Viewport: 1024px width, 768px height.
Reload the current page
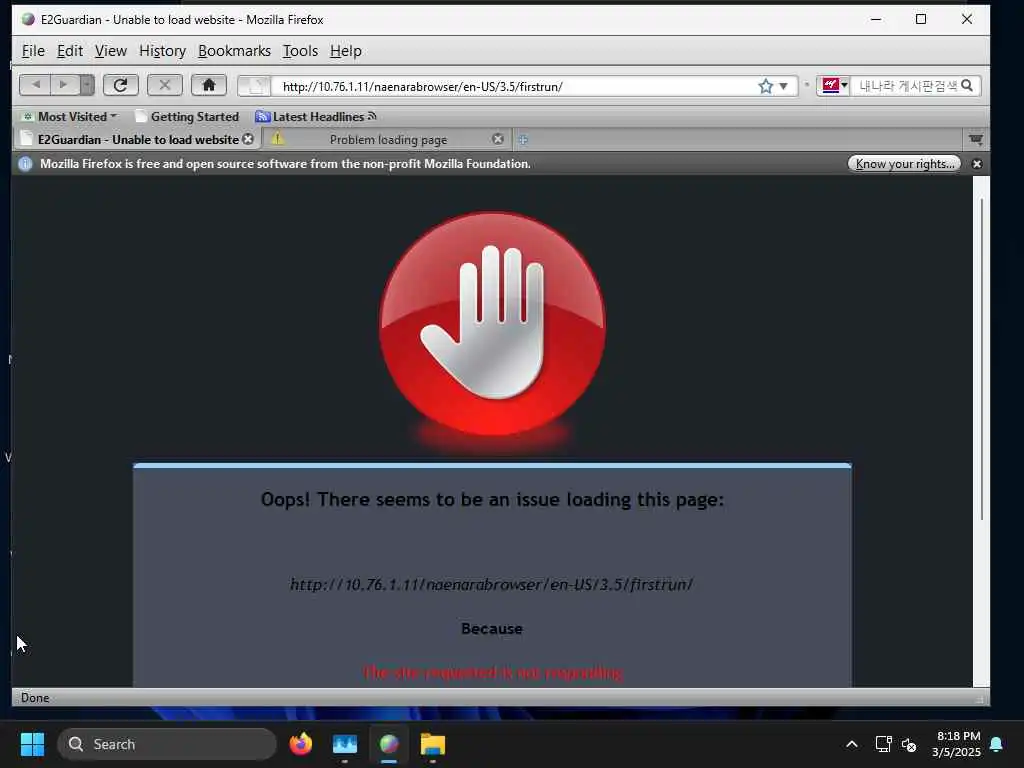[x=121, y=85]
